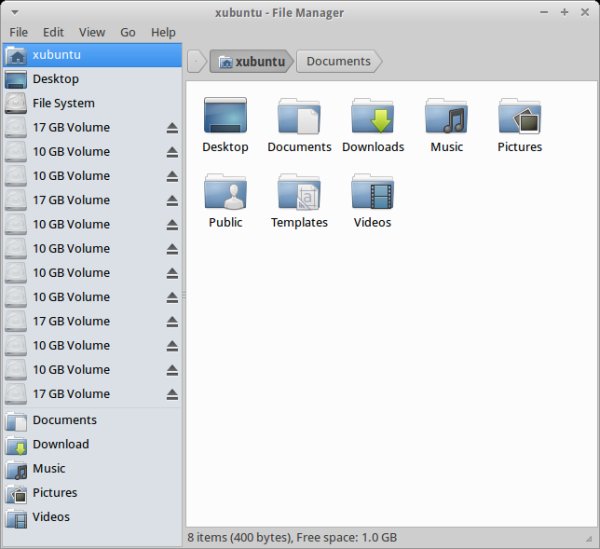The image size is (600, 549).
Task: Select the Music folder icon in main pane
Action: pyautogui.click(x=447, y=116)
